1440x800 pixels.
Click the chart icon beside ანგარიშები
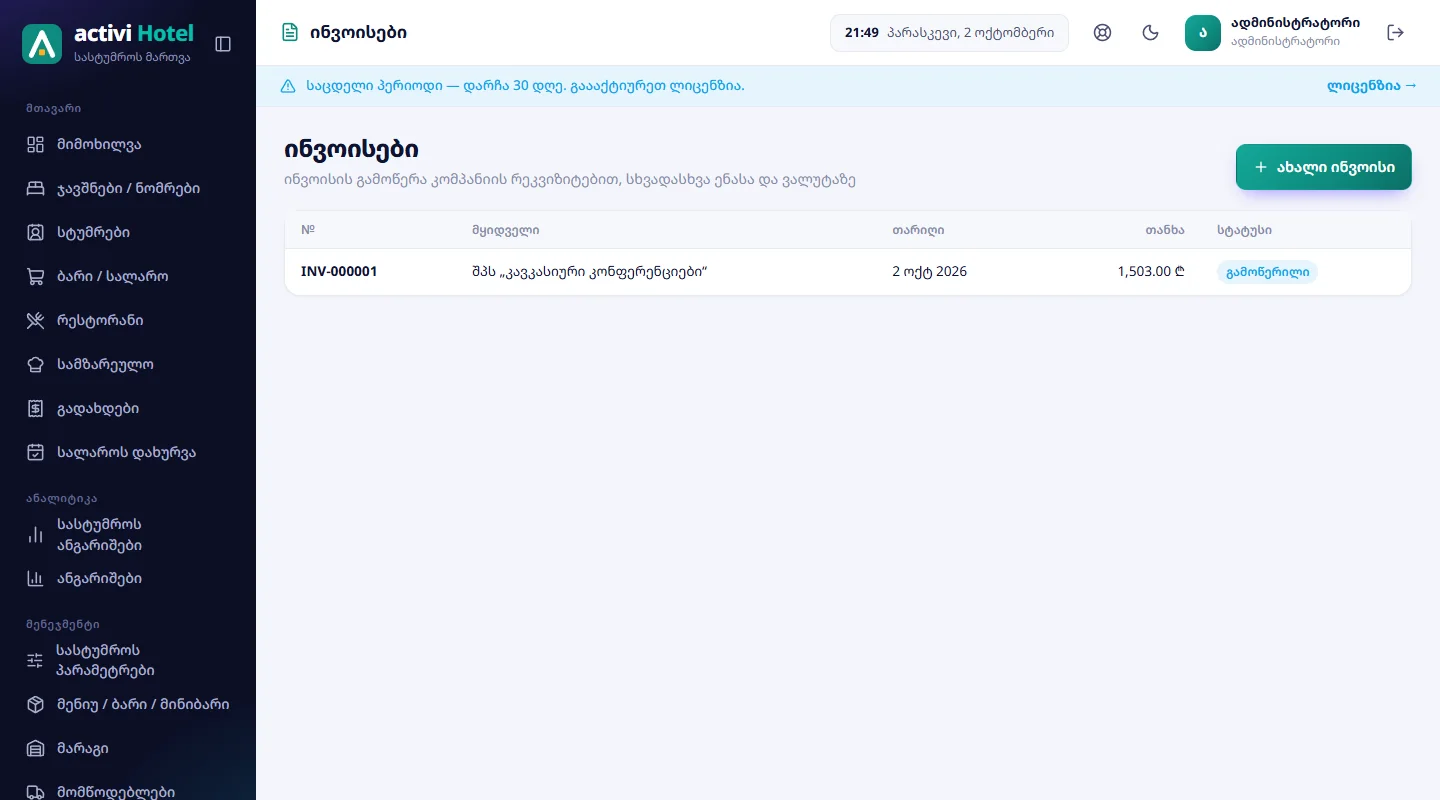click(36, 578)
